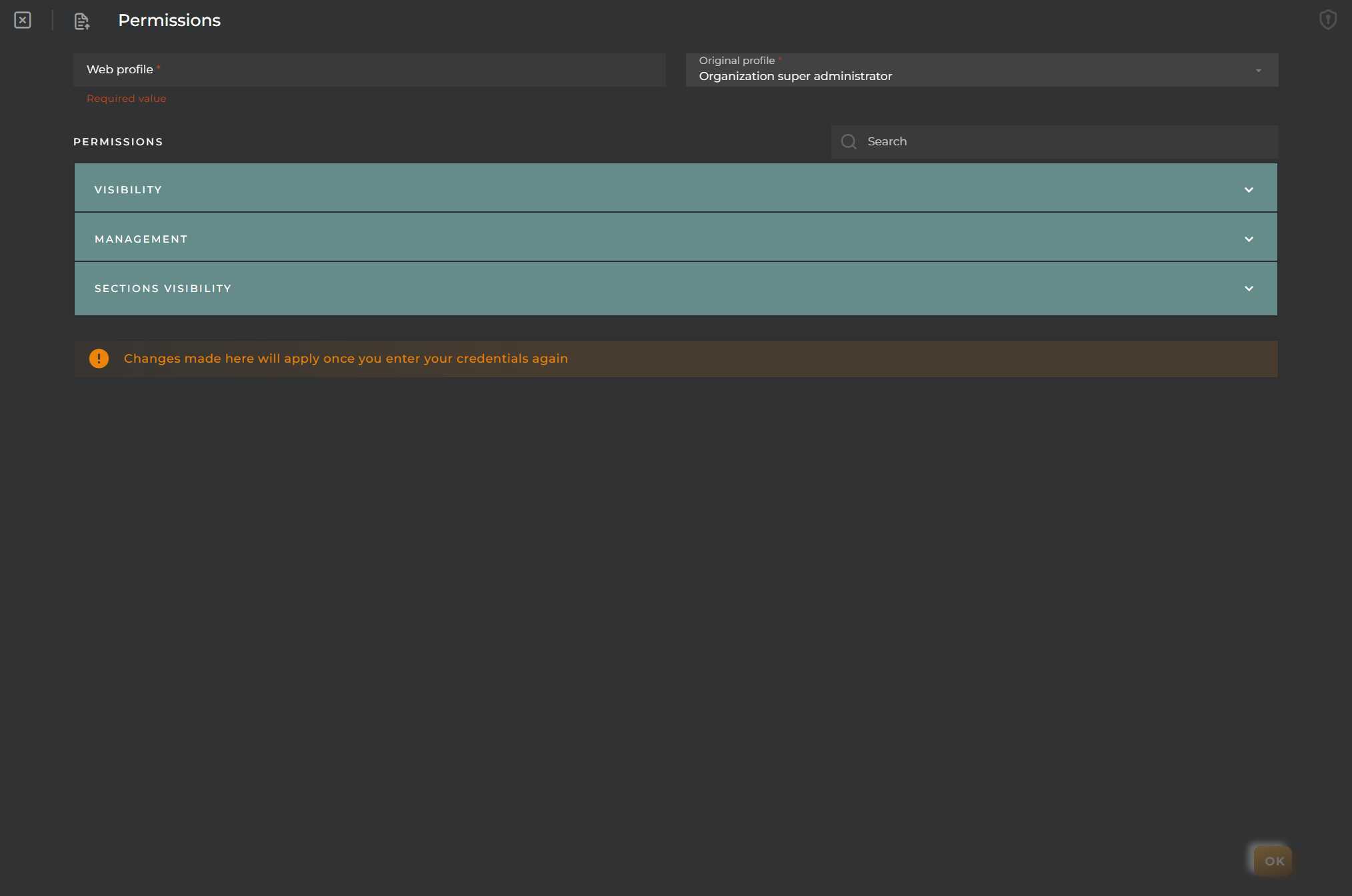Close the Permissions dialog
The image size is (1352, 896).
click(x=23, y=20)
